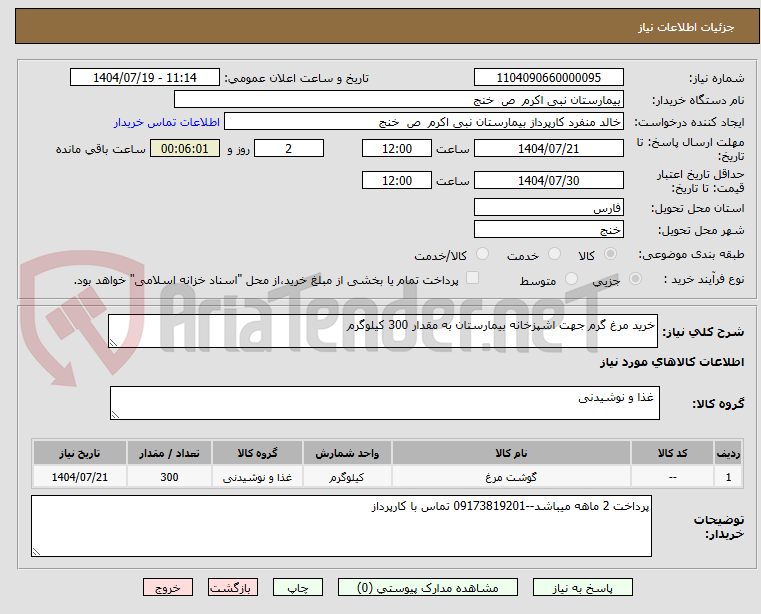Click the طبقه بندی موضوعی label
761x614 pixels.
[691, 254]
